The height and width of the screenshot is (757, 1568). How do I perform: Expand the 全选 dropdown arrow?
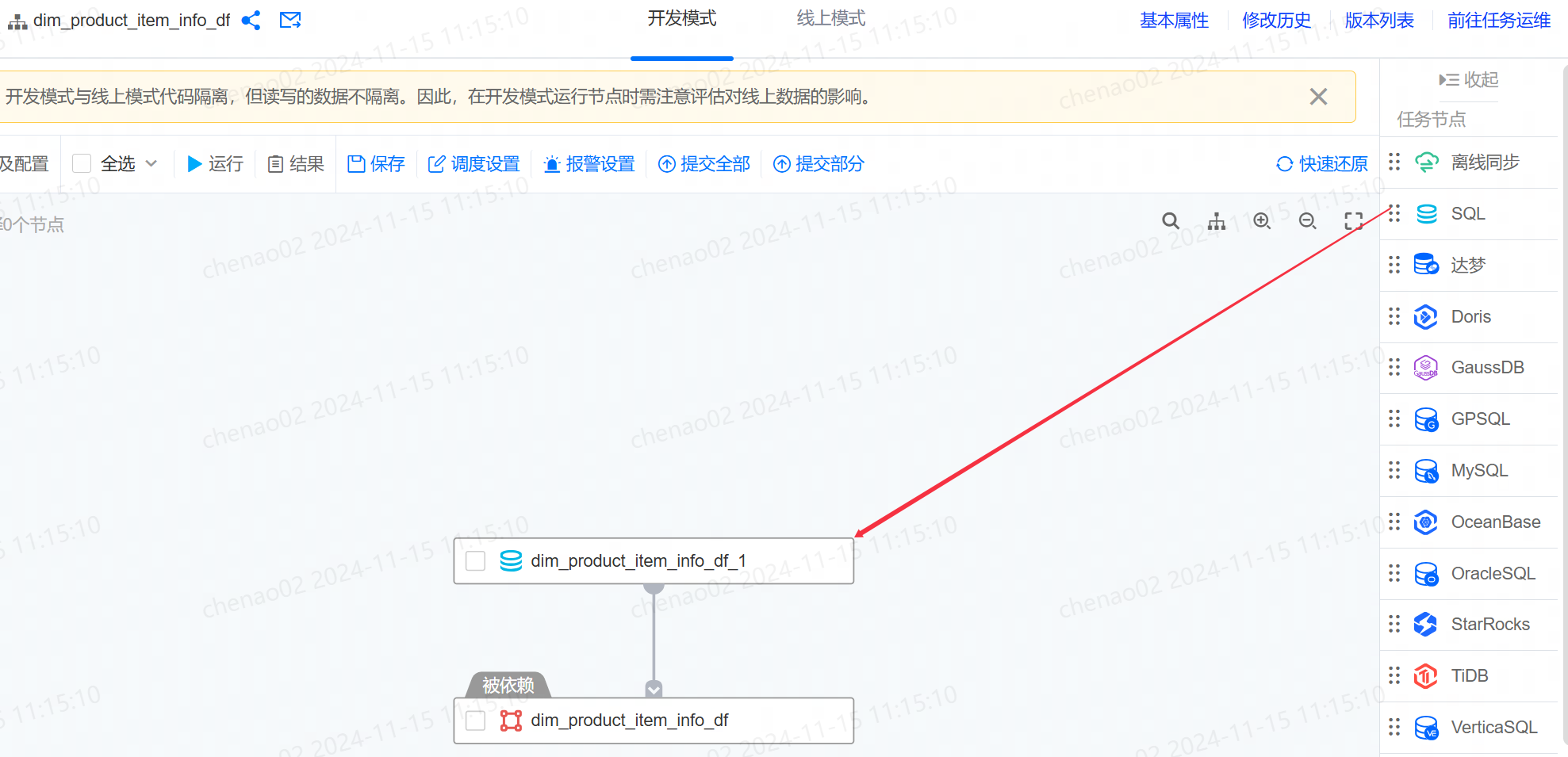coord(151,164)
